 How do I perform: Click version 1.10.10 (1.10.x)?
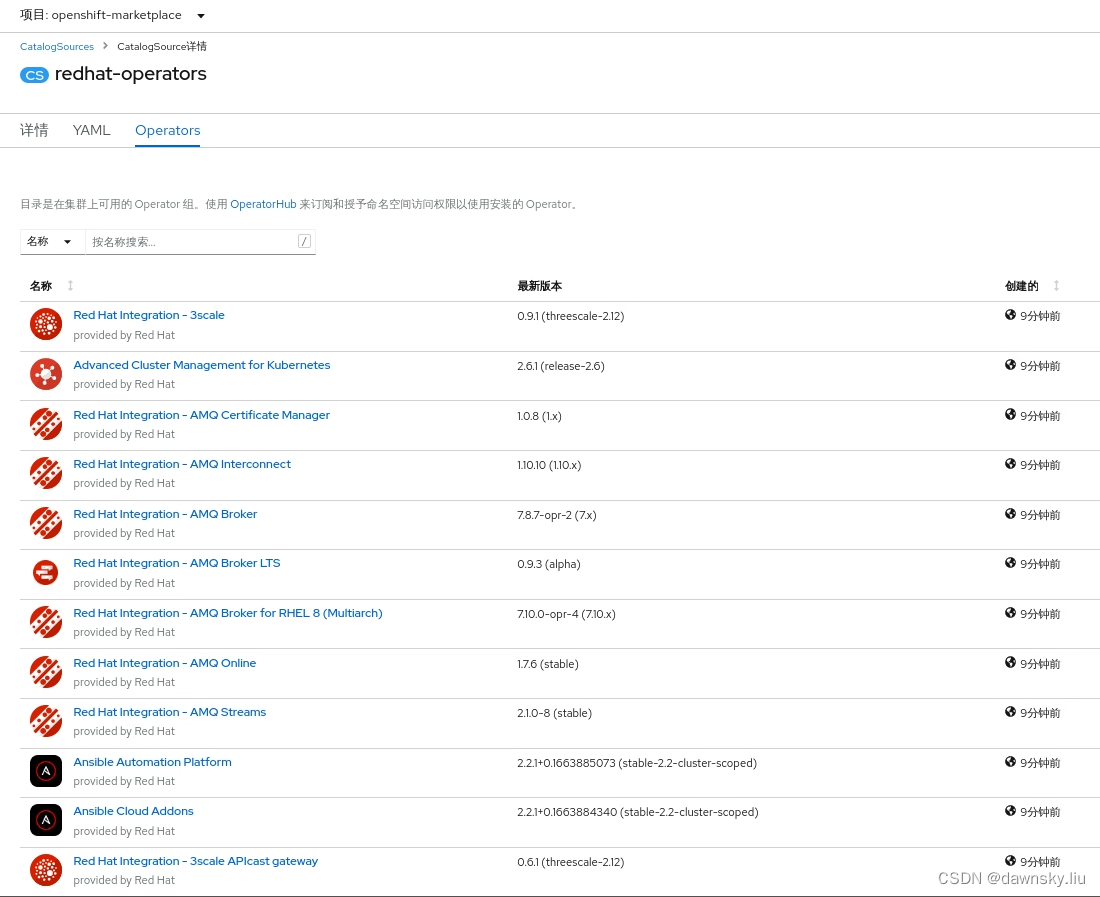pos(549,465)
